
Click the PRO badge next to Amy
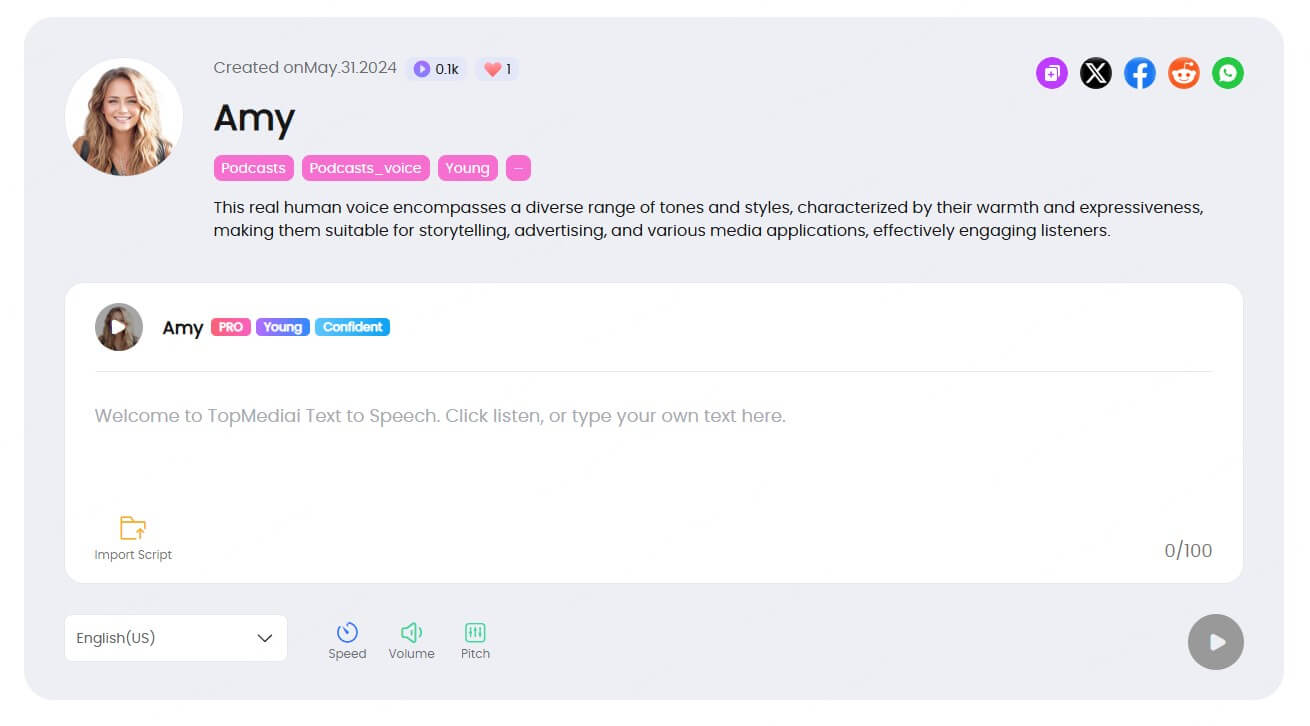(x=231, y=327)
